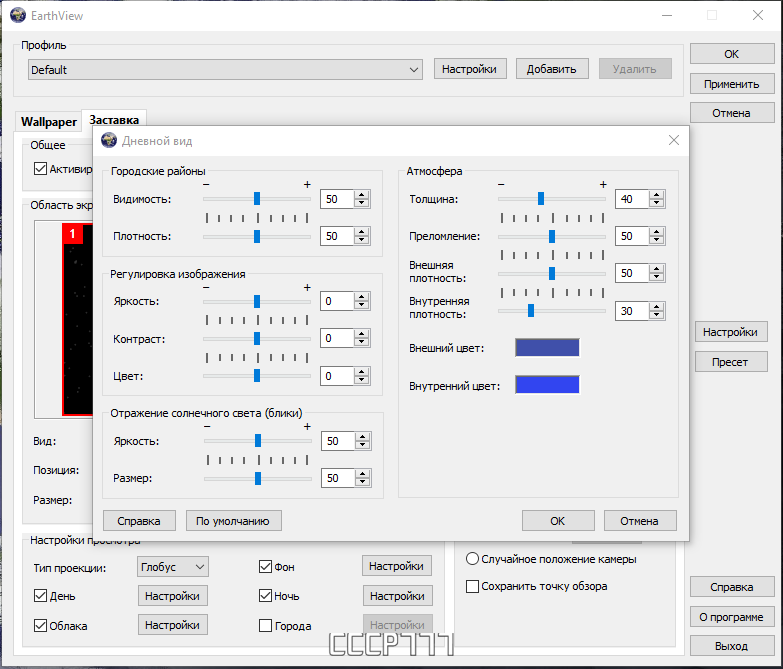Select Случайное положение камеры radio option
The image size is (783, 669).
tap(472, 559)
